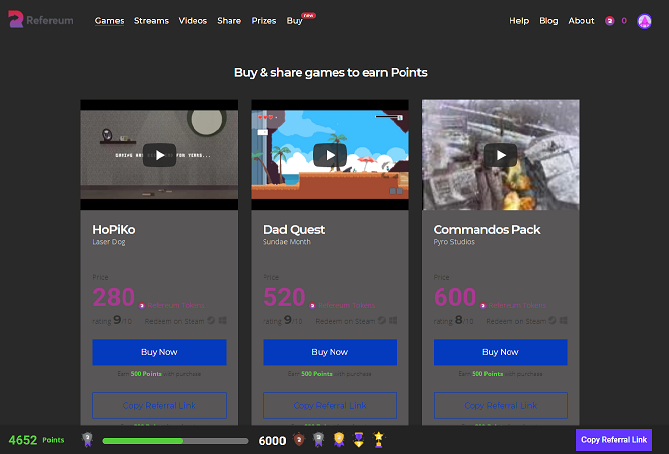Screen dimensions: 669x454
Task: Click the 4652 Points counter
Action: pos(36,440)
